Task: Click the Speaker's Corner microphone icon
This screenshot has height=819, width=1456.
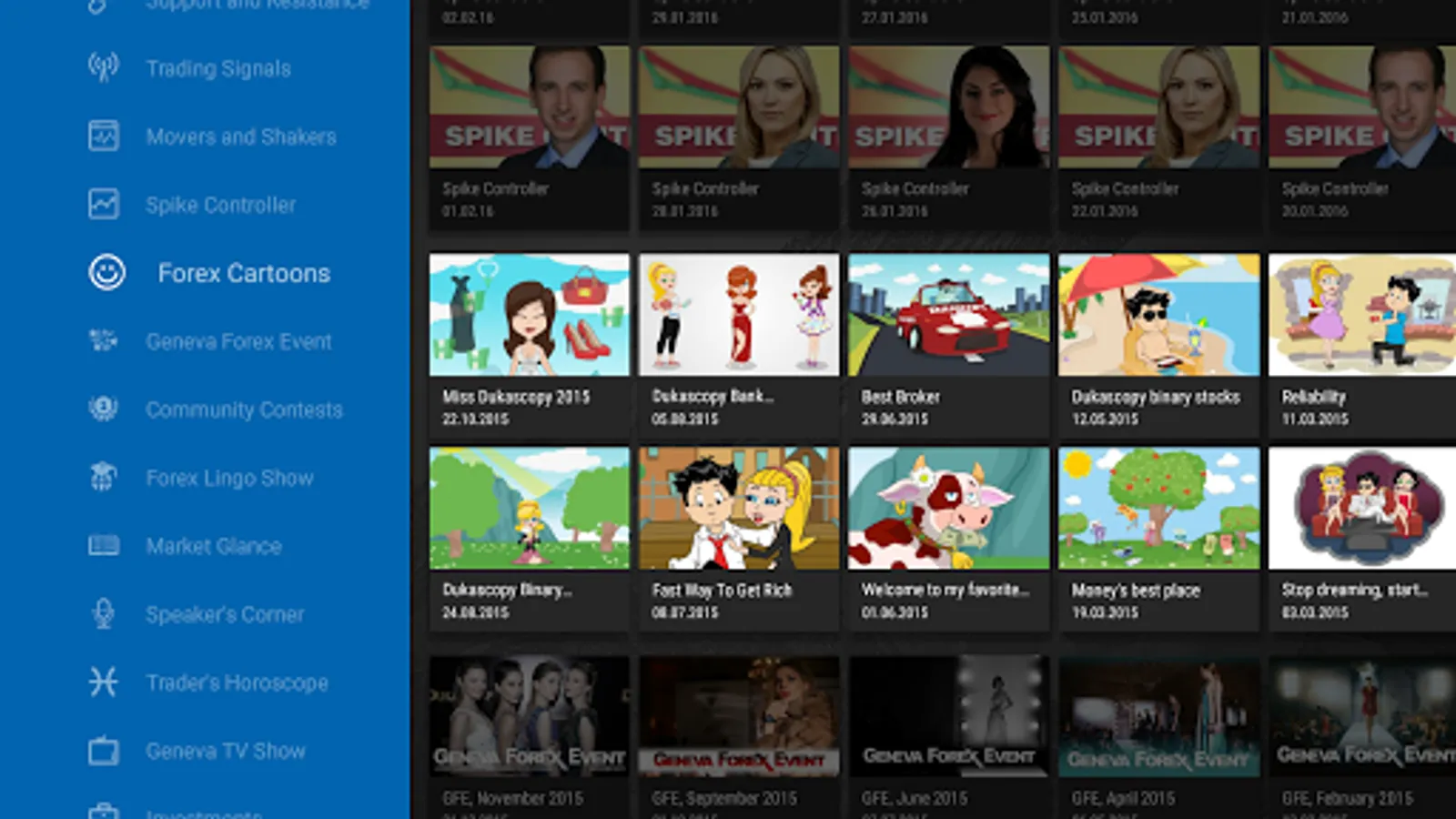Action: tap(104, 613)
